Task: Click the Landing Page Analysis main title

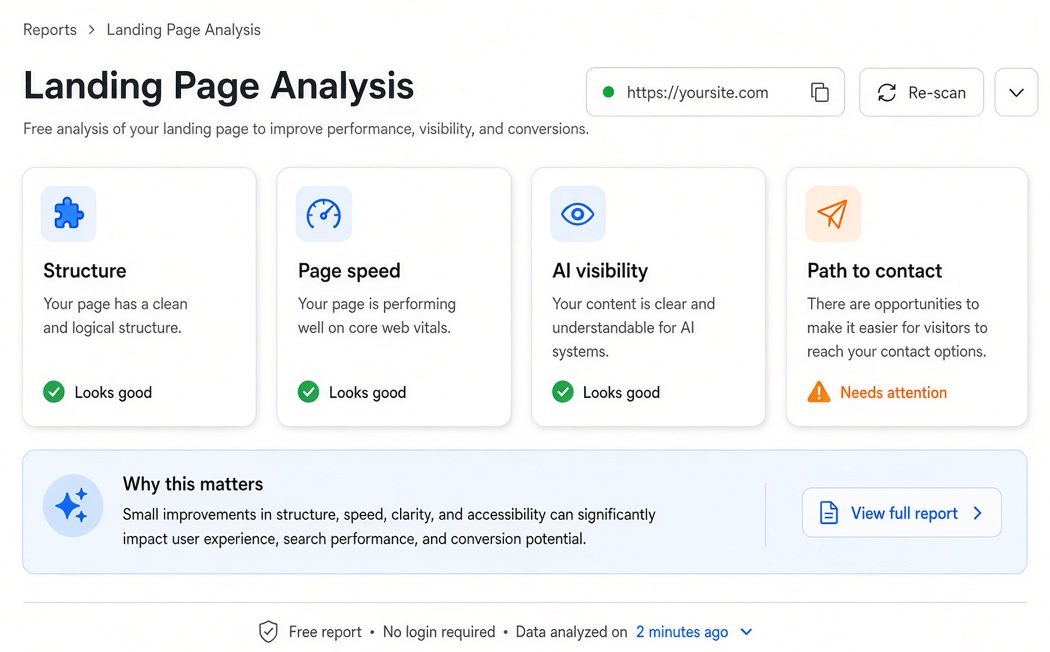Action: click(x=218, y=86)
